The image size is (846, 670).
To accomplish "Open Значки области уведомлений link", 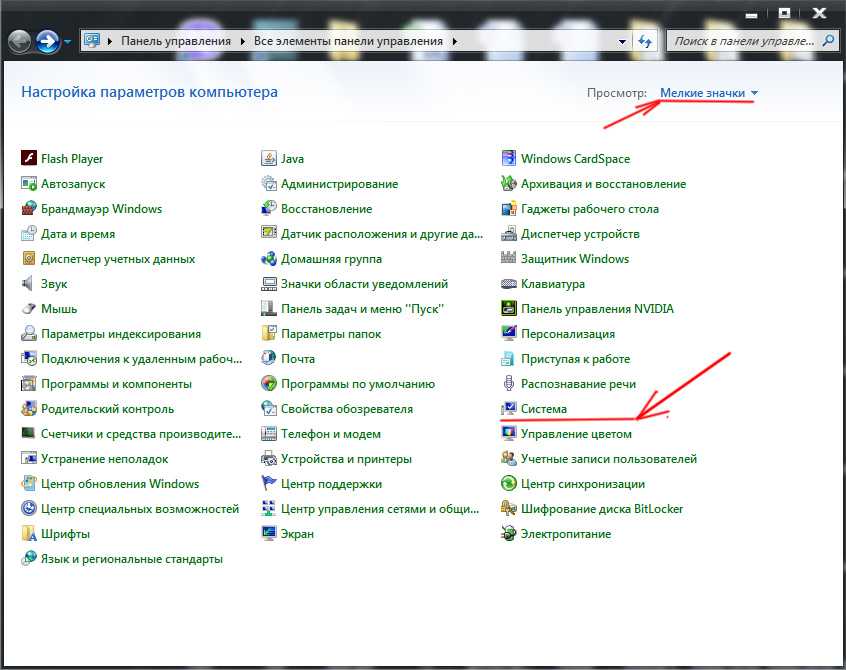I will [x=364, y=283].
